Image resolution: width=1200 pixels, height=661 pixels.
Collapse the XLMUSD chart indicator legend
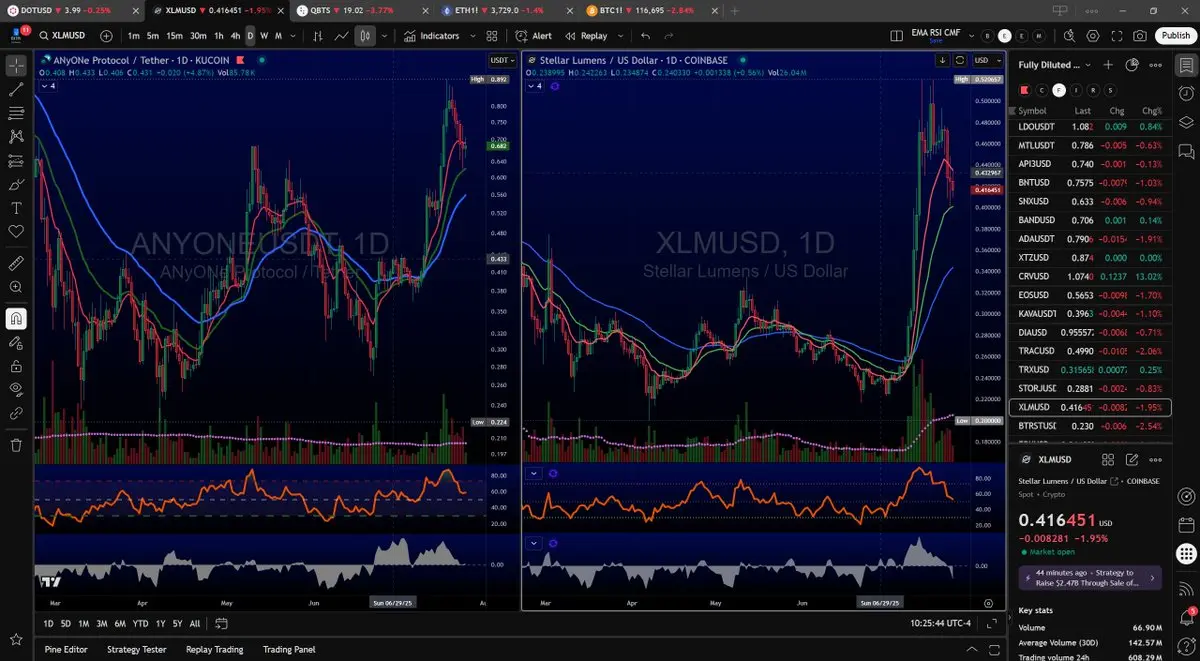coord(534,86)
